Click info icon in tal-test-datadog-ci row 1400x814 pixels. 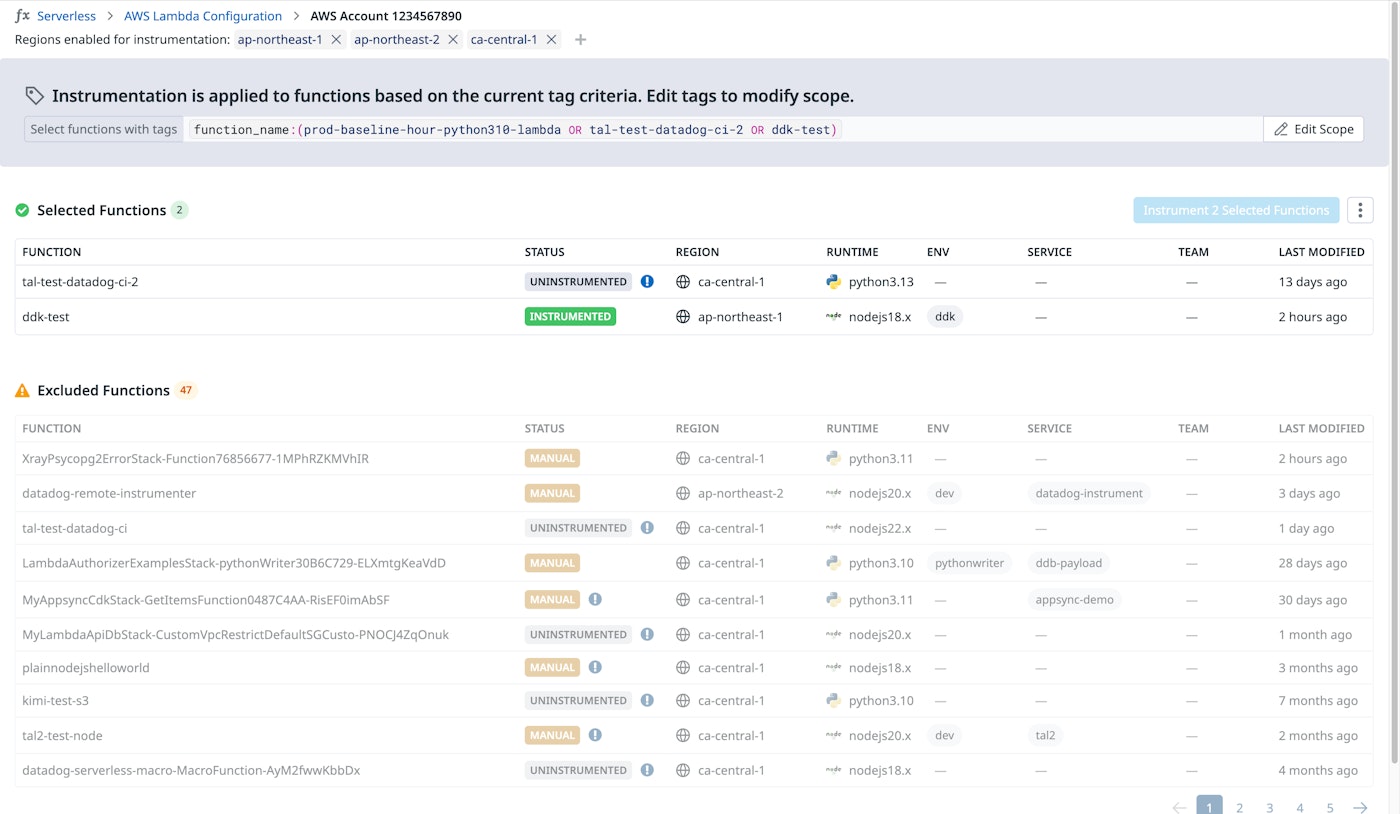647,528
